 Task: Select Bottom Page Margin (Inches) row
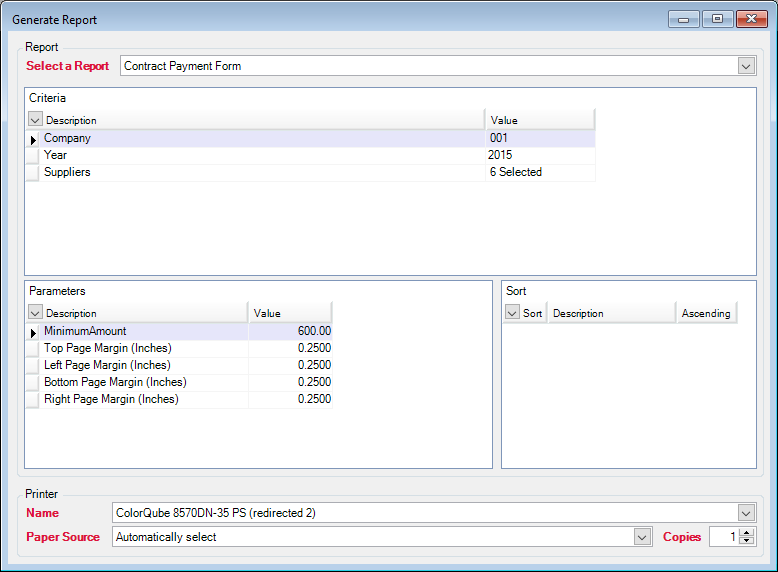[x=179, y=382]
